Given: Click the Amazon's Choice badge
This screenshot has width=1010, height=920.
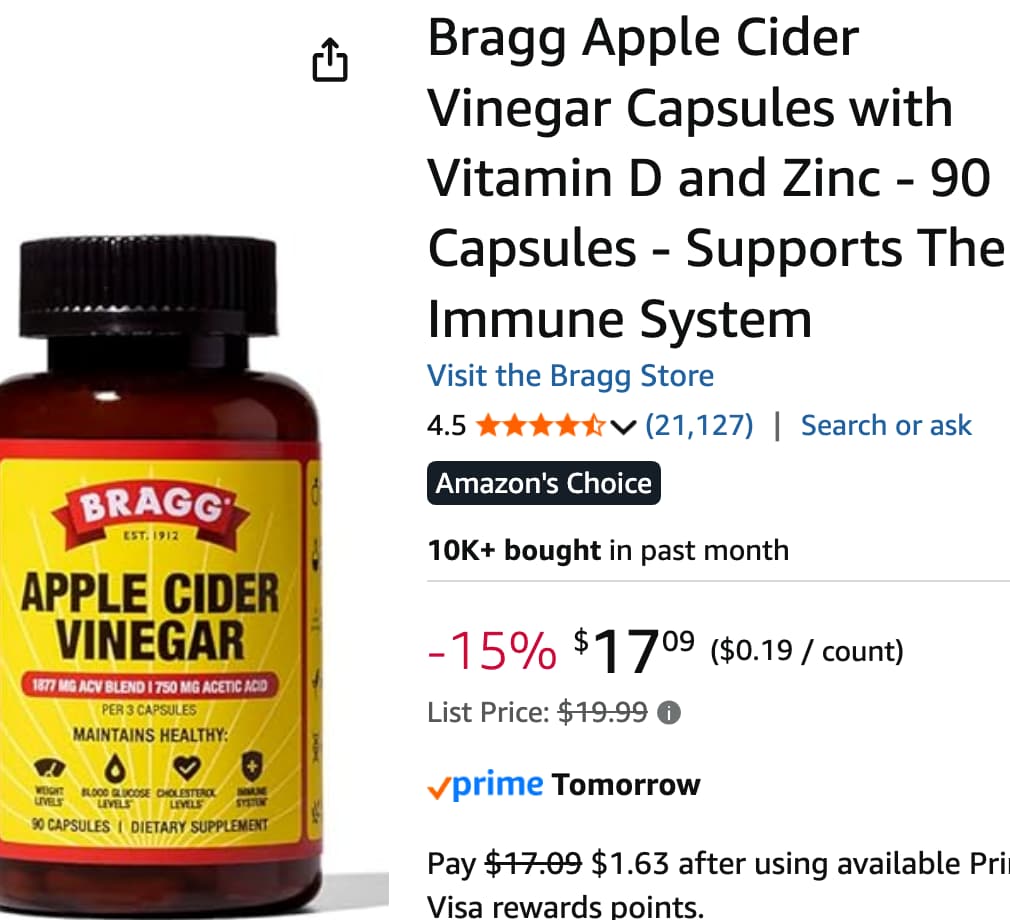Looking at the screenshot, I should tap(544, 483).
